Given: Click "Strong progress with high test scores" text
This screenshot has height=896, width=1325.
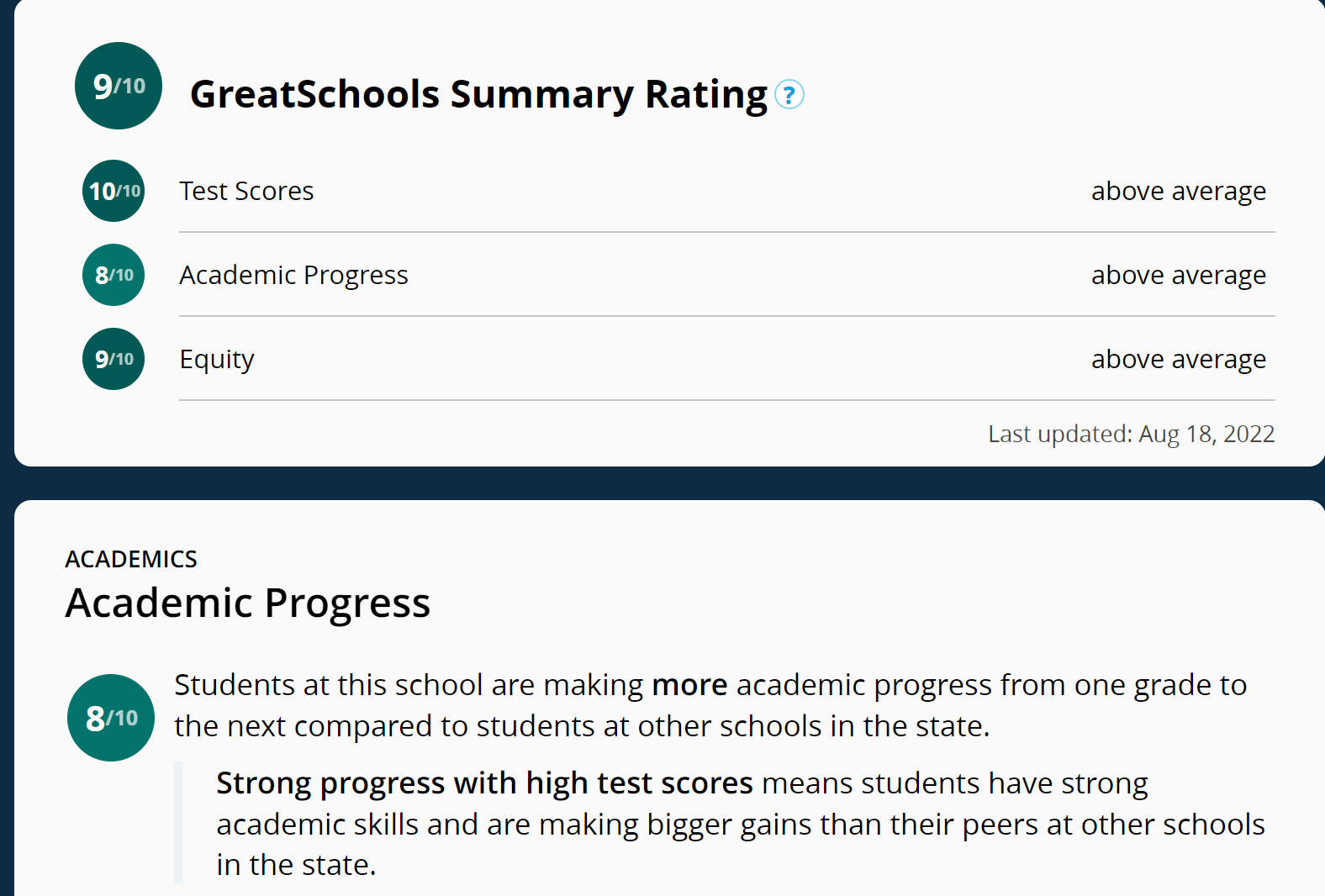Looking at the screenshot, I should [x=484, y=783].
